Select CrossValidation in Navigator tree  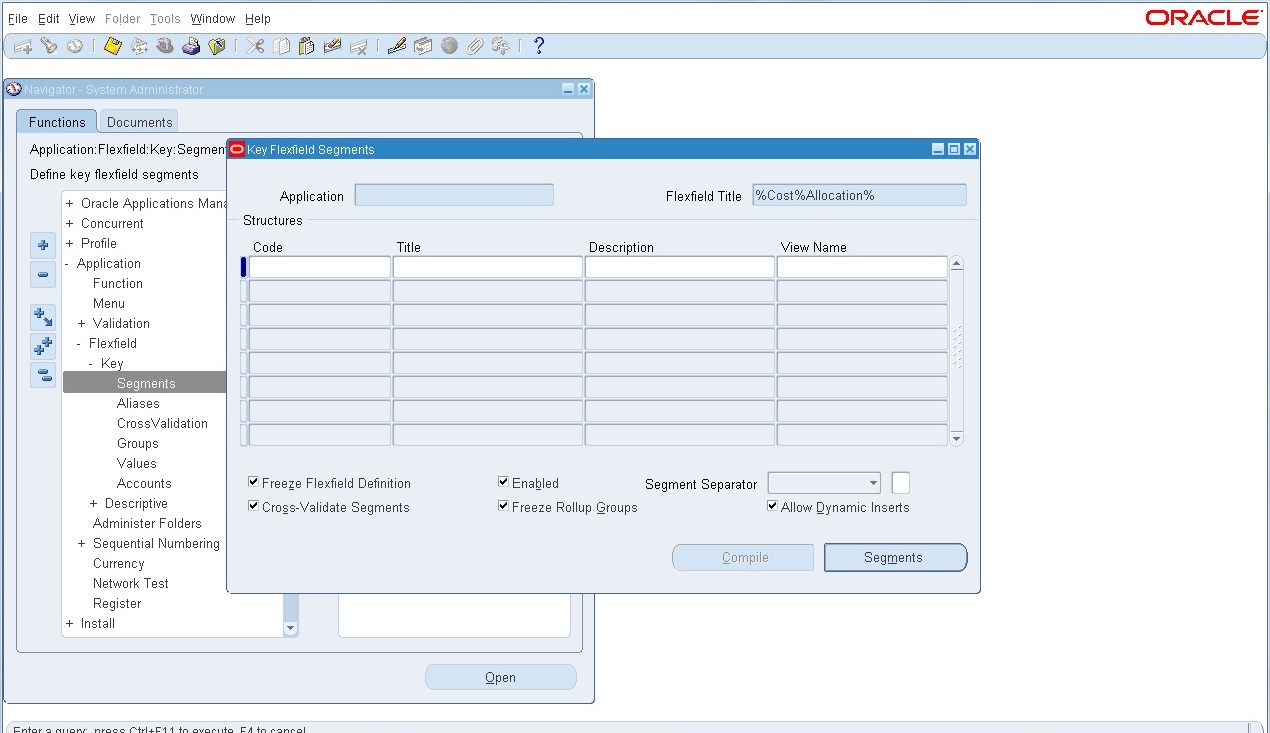tap(162, 423)
